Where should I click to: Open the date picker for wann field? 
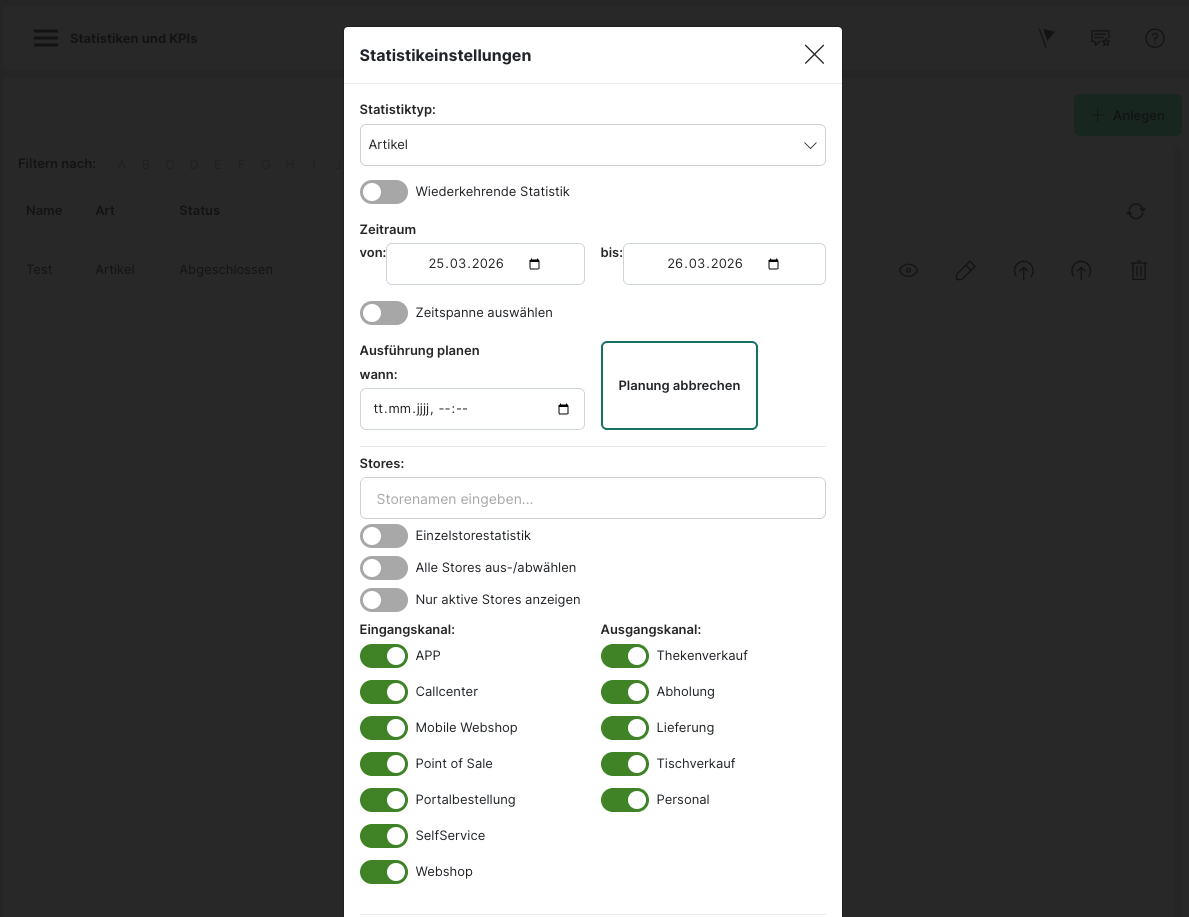click(563, 409)
